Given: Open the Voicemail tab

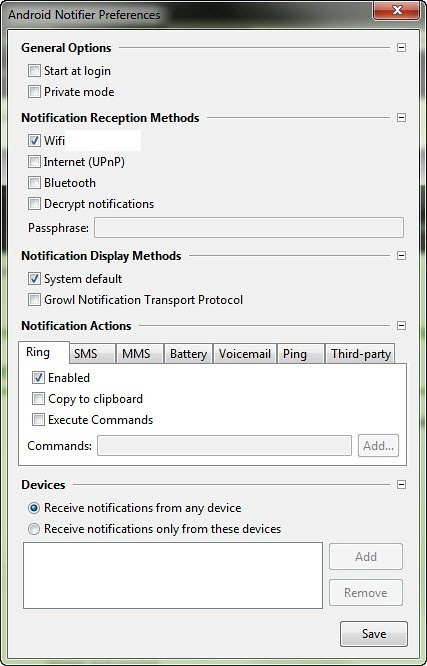Looking at the screenshot, I should (245, 354).
